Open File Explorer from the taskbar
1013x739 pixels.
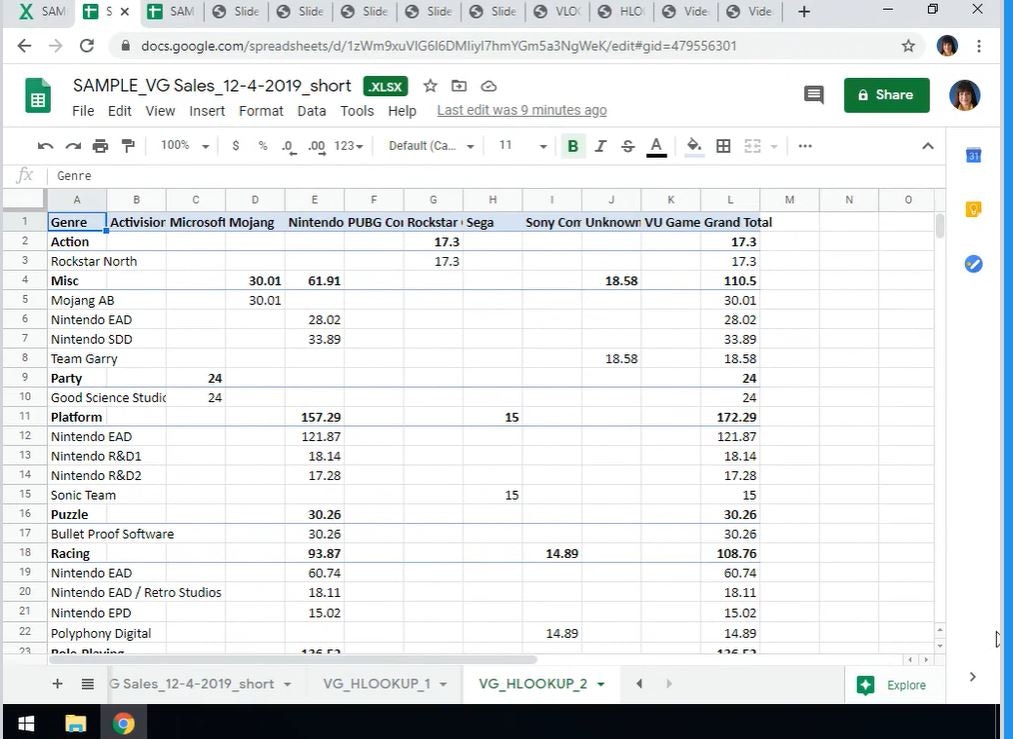click(76, 723)
